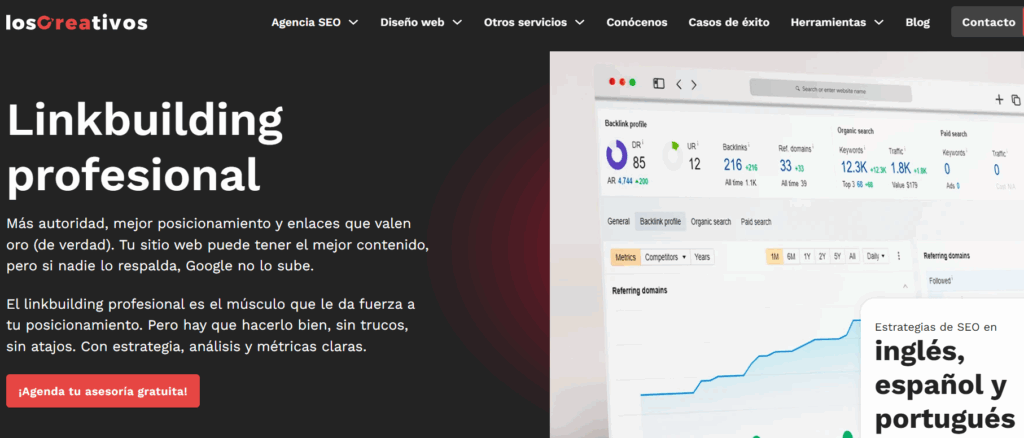Click the paragraph starting 'El linkbuilding profesional es'
Viewport: 1024px width, 438px height.
click(x=210, y=325)
